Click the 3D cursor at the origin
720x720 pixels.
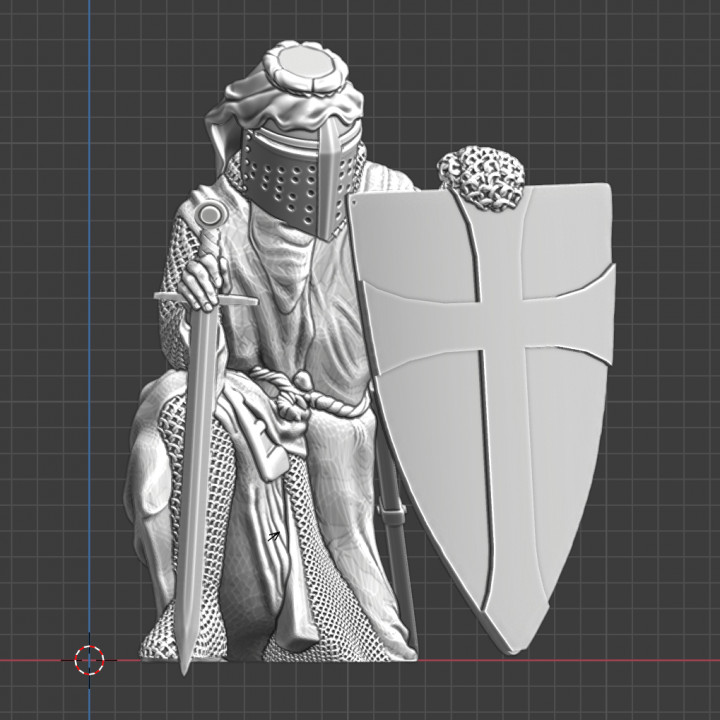point(90,659)
